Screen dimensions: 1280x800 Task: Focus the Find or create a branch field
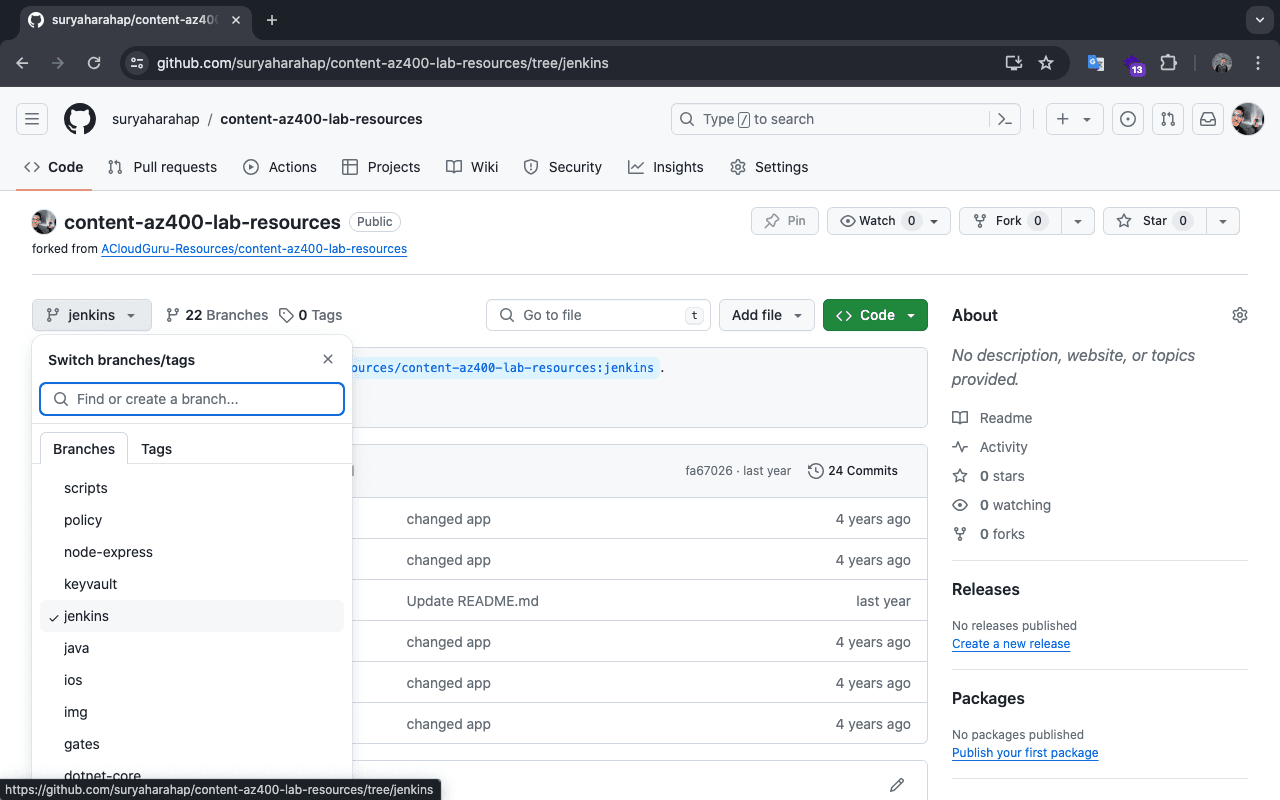coord(192,399)
